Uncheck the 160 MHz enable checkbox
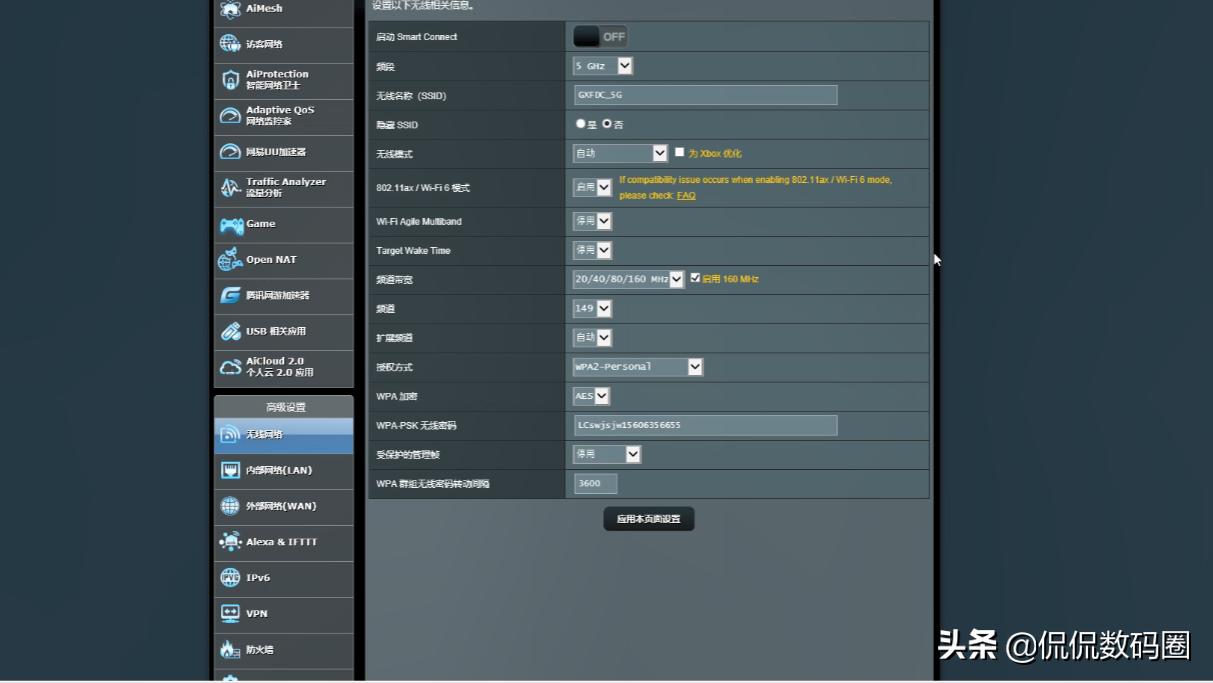 coord(695,279)
